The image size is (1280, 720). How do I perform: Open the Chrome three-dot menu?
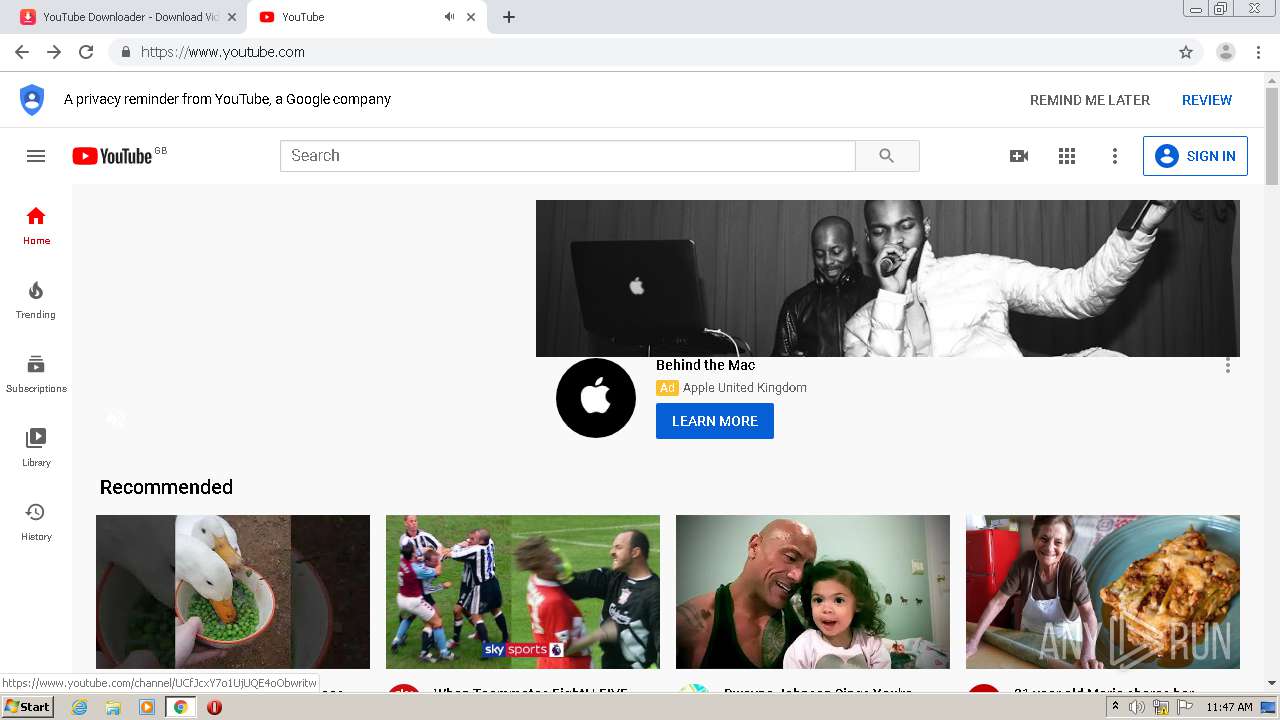[x=1258, y=52]
